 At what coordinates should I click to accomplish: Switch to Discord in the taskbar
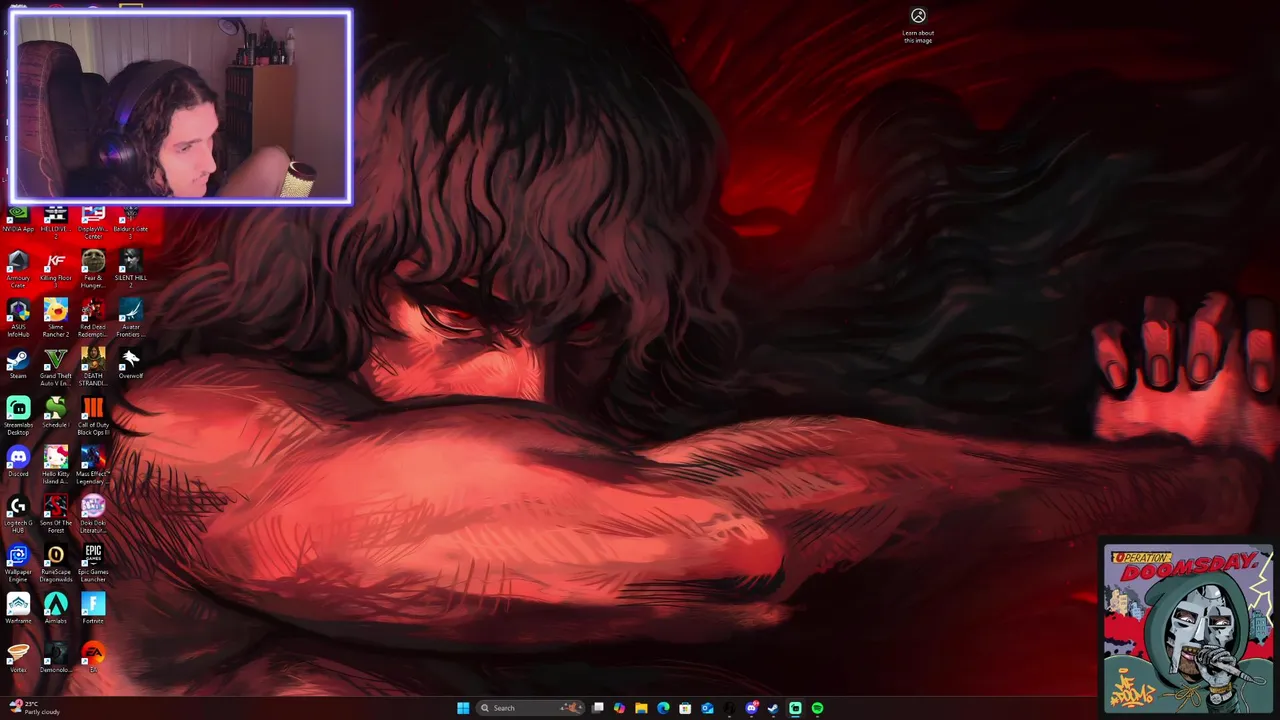tap(751, 708)
